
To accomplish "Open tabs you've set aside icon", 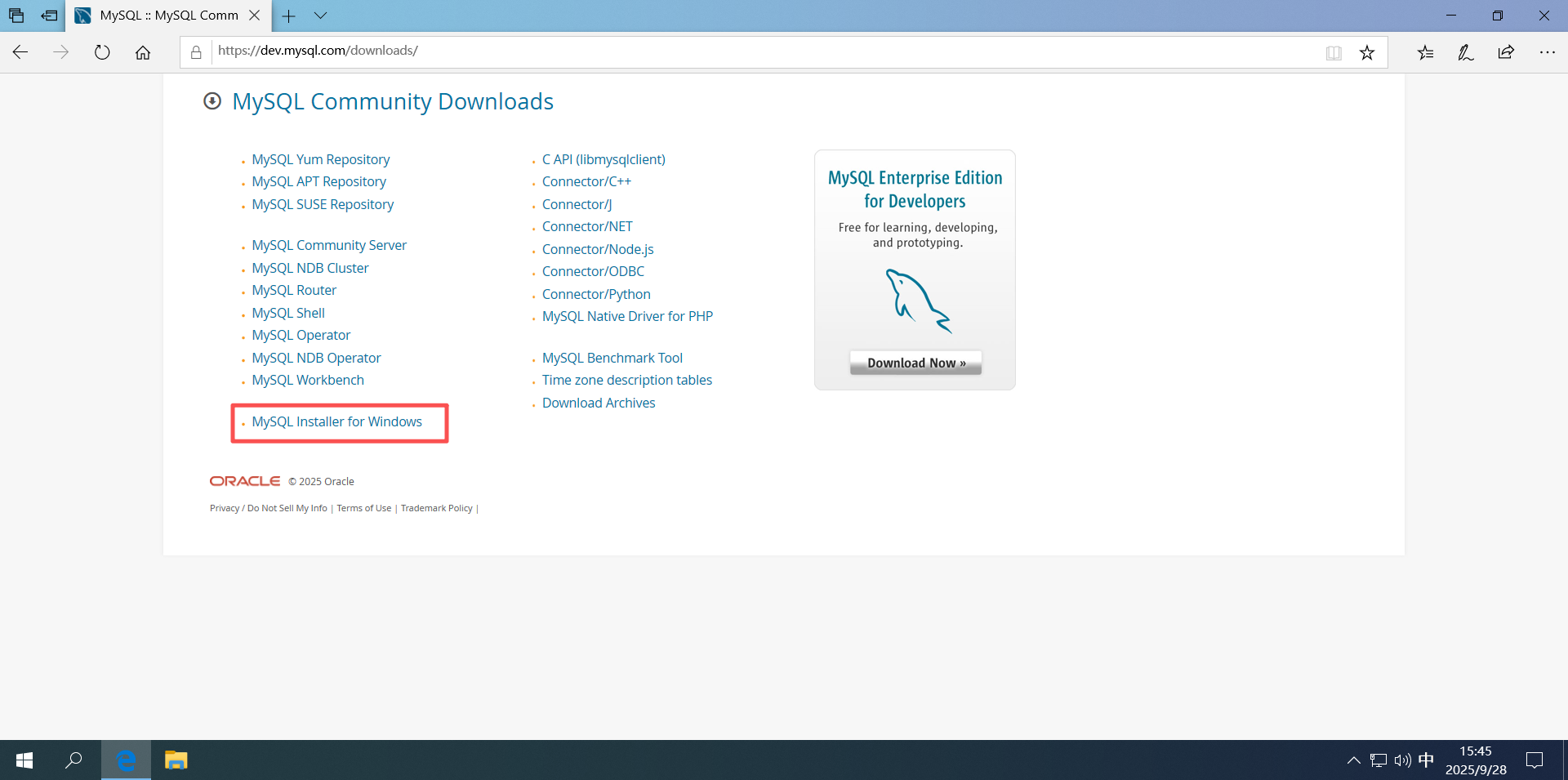I will pyautogui.click(x=16, y=16).
